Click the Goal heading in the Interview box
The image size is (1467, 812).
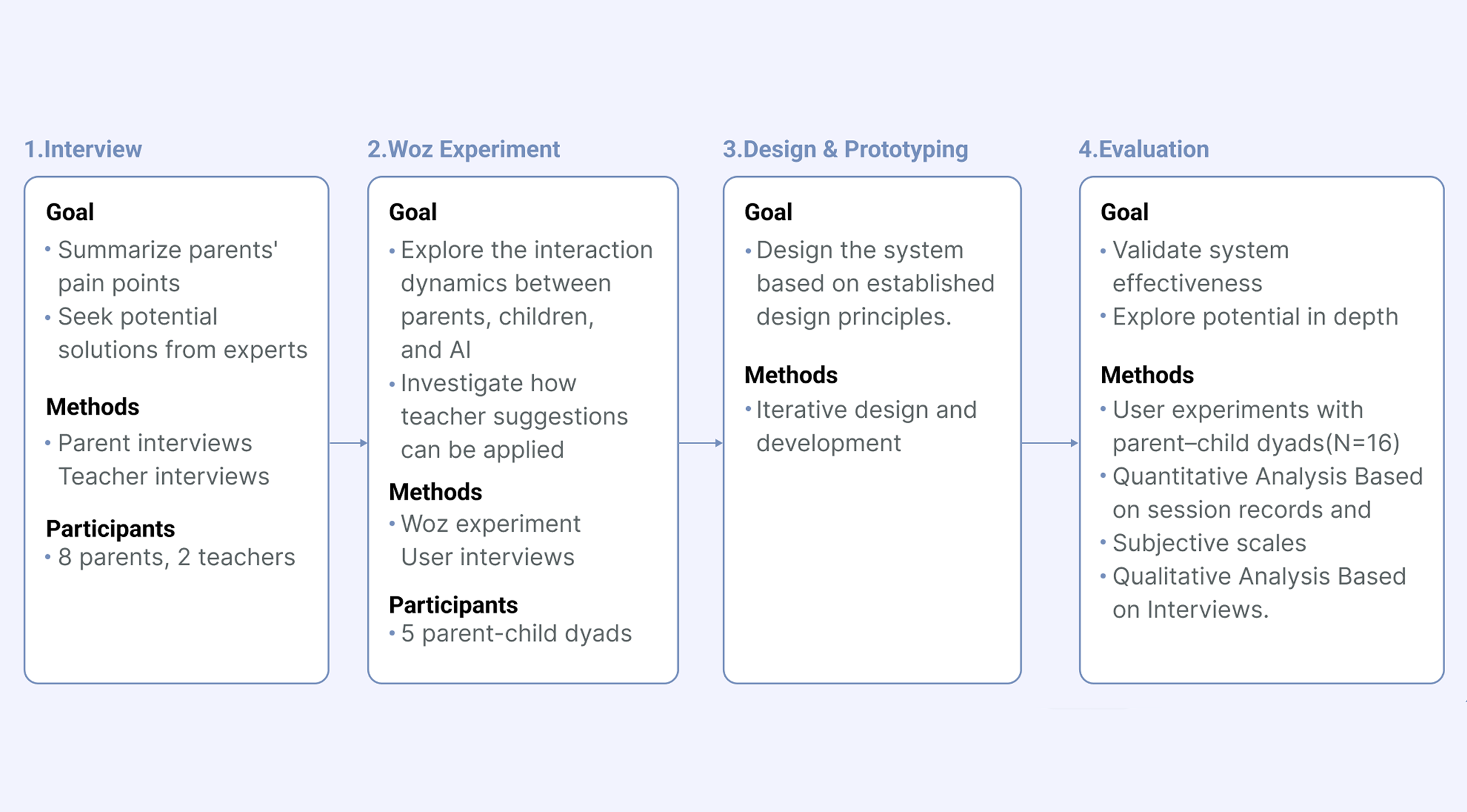coord(70,212)
